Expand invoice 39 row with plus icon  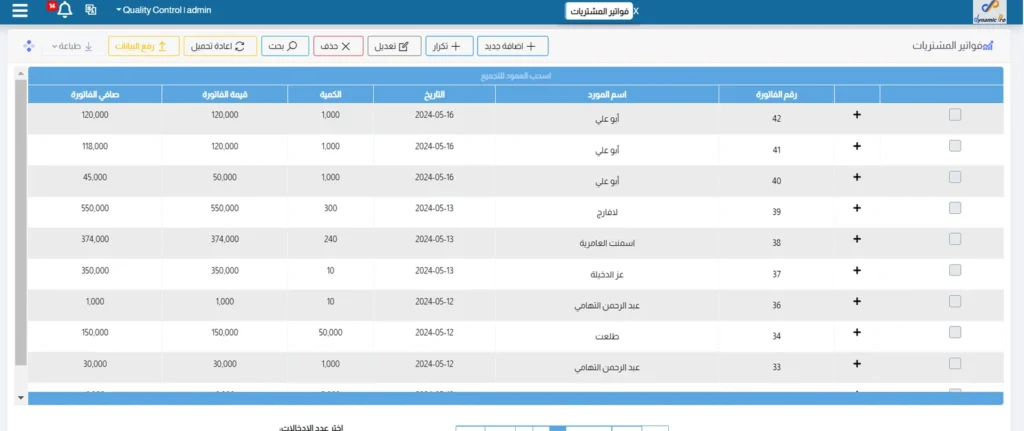coord(856,208)
